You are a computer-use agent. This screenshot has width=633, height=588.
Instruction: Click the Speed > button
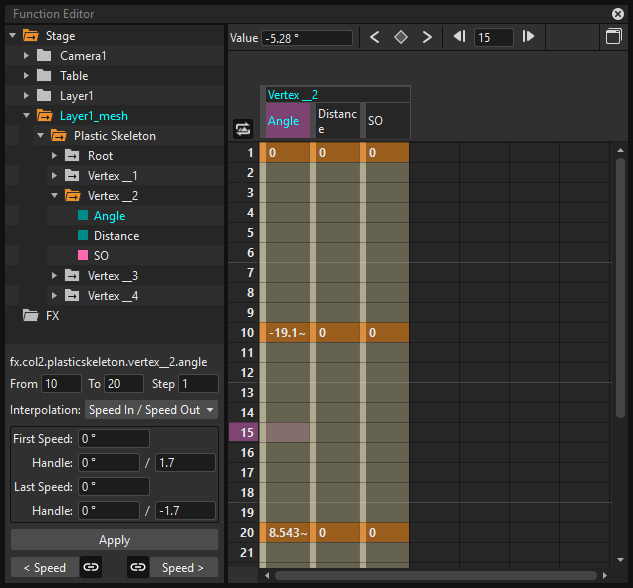coord(184,567)
